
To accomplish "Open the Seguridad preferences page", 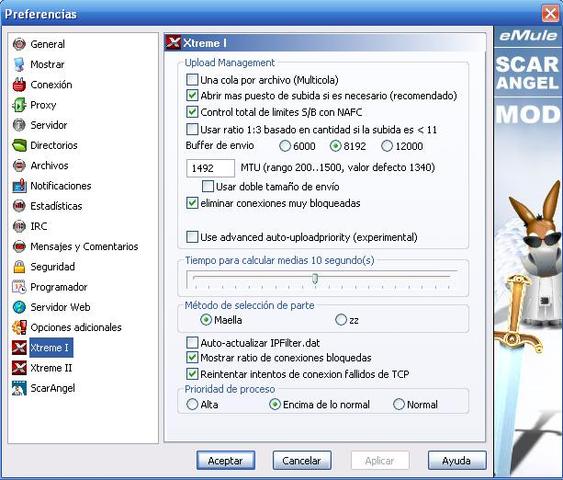I will tap(53, 267).
